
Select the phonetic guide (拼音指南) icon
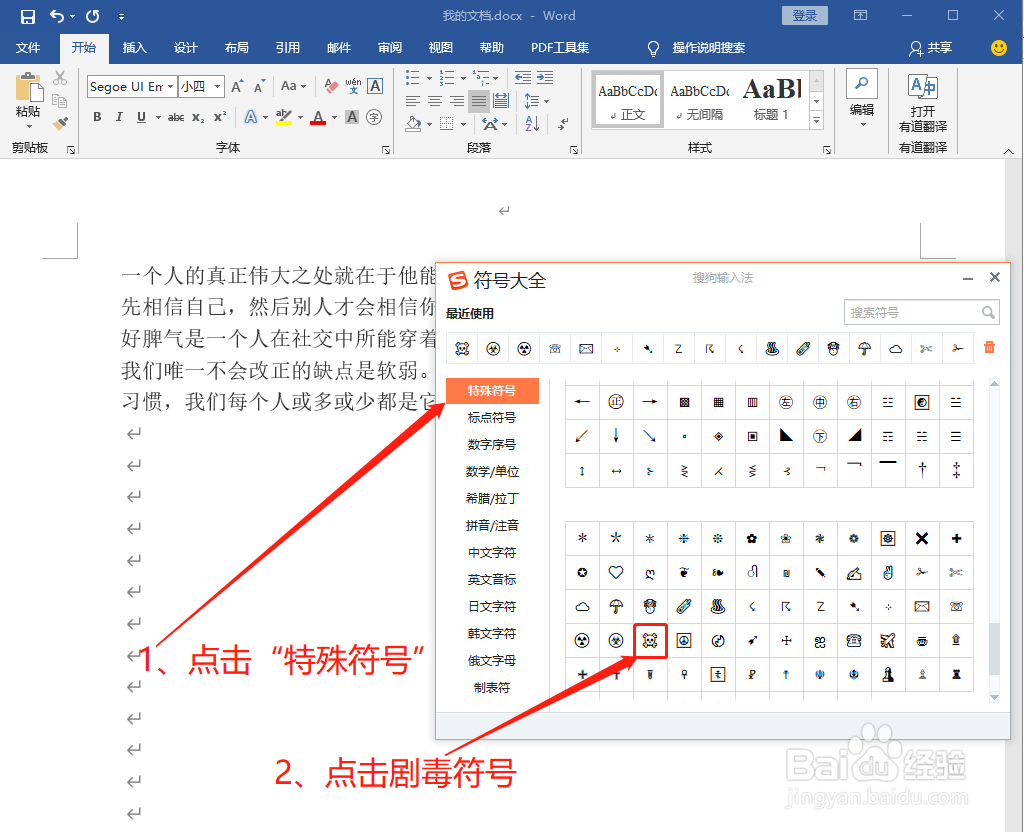point(352,87)
